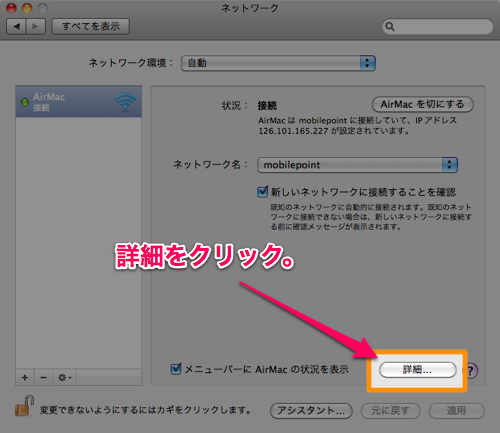The image size is (500, 433).
Task: Click the forward navigation arrow
Action: 36,26
